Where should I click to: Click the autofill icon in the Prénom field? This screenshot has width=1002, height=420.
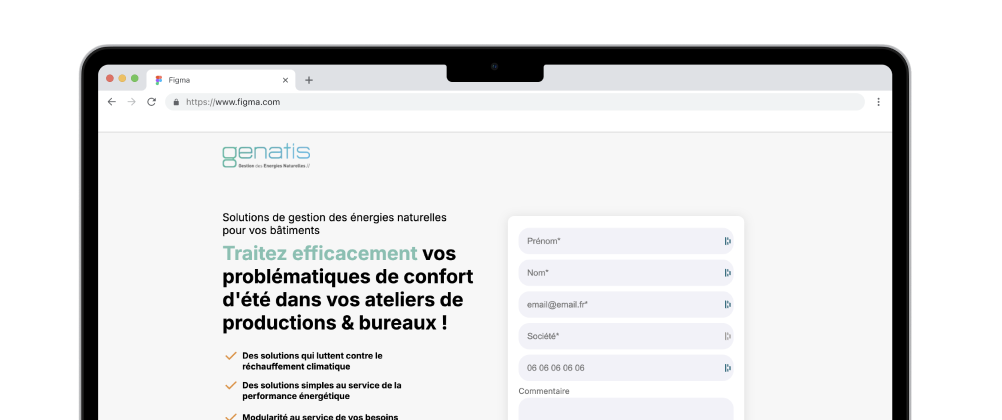pos(727,241)
